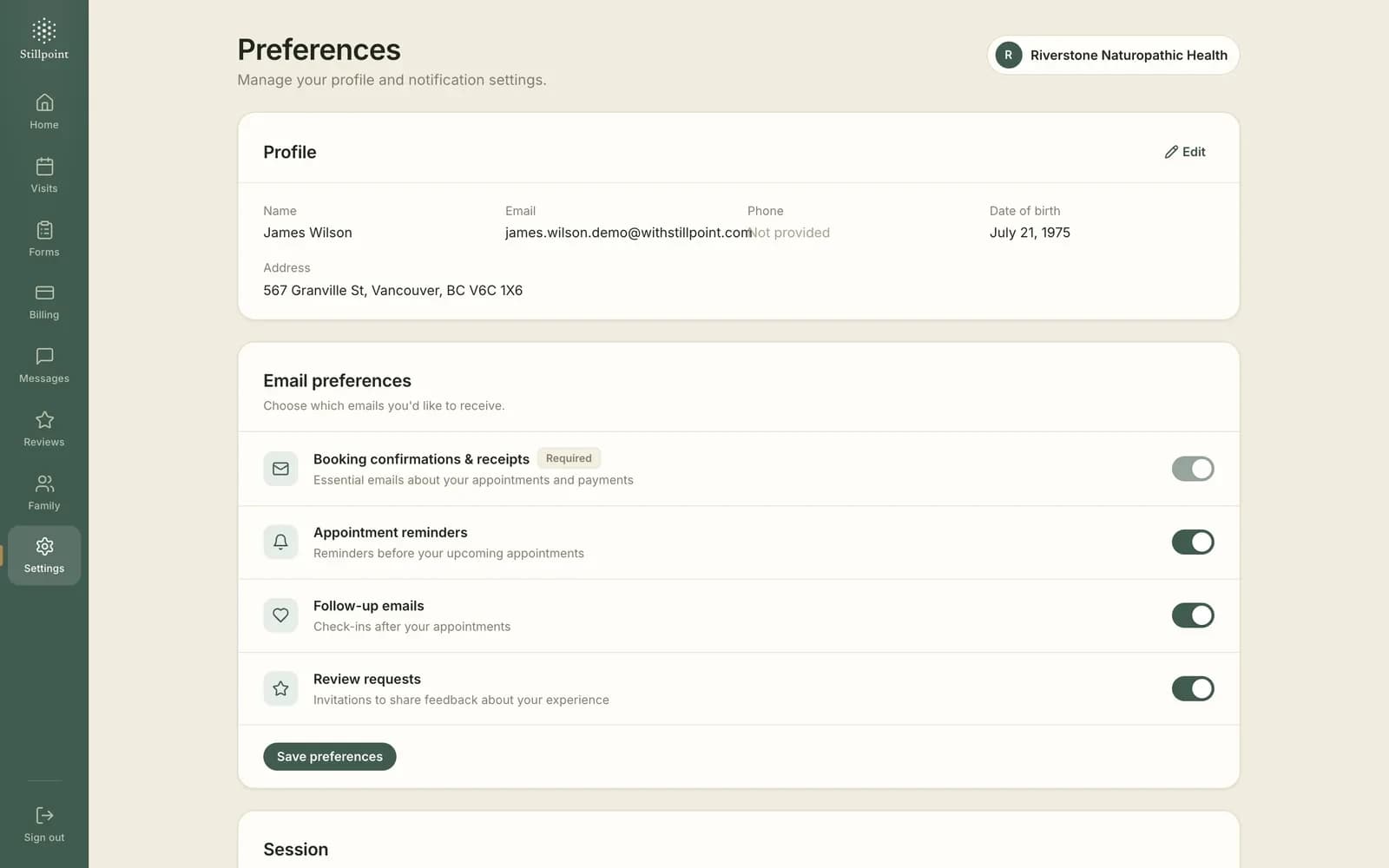Turn off Follow-up emails switch
Viewport: 1389px width, 868px height.
click(1193, 615)
